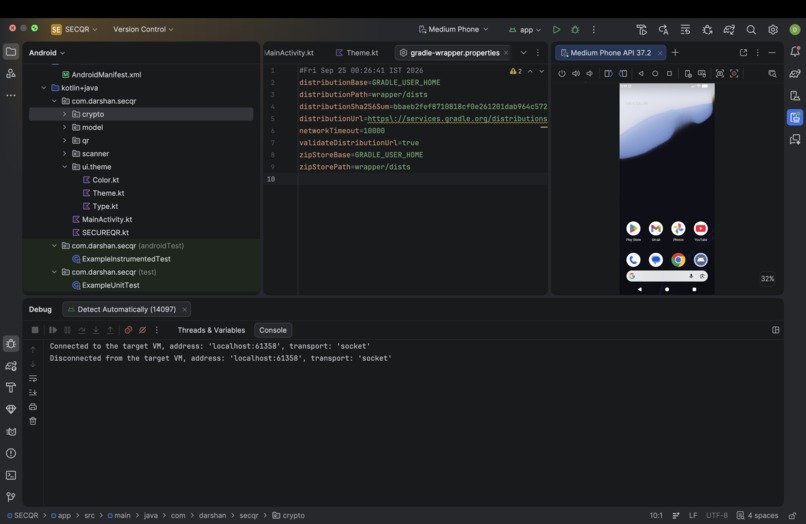Open Gradle tool window in right sidebar
Viewport: 806px width, 524px height.
point(795,74)
